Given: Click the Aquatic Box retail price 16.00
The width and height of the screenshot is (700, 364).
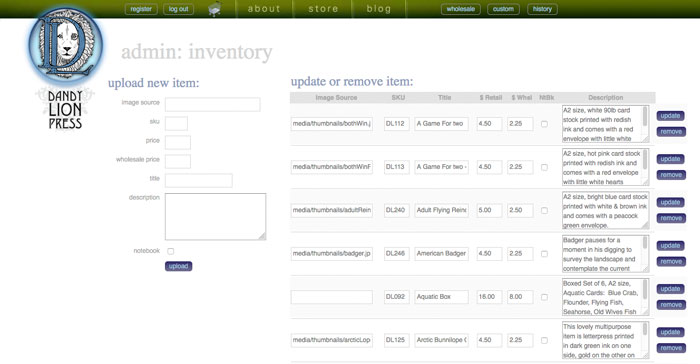Looking at the screenshot, I should tap(489, 297).
